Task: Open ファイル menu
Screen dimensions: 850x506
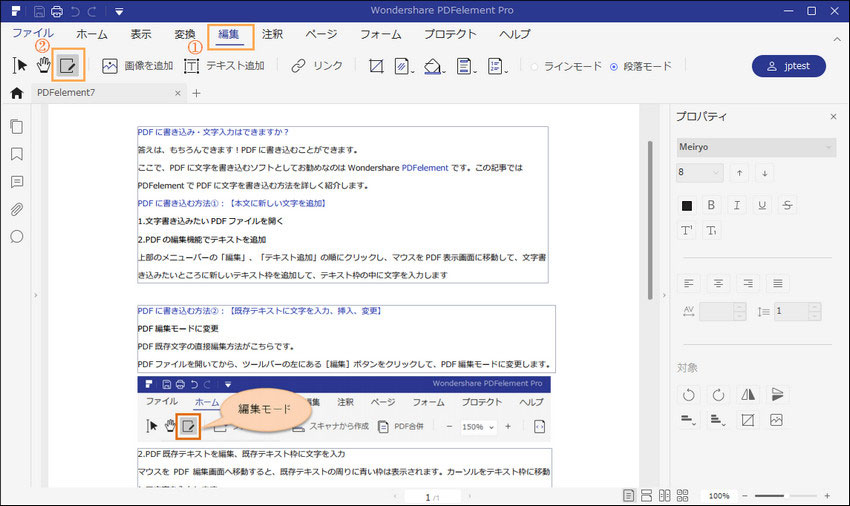Action: click(x=33, y=33)
